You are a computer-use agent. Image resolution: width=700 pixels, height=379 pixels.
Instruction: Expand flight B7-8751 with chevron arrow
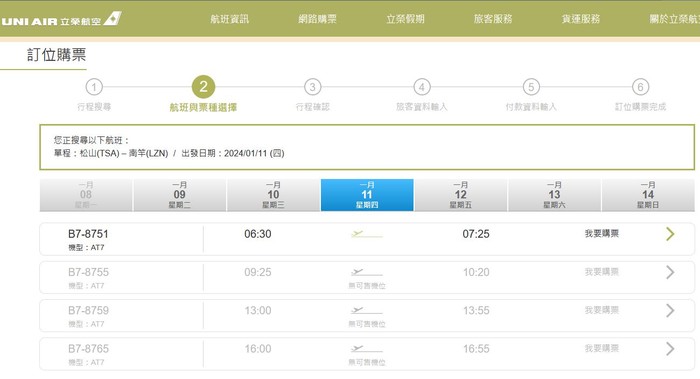click(670, 234)
